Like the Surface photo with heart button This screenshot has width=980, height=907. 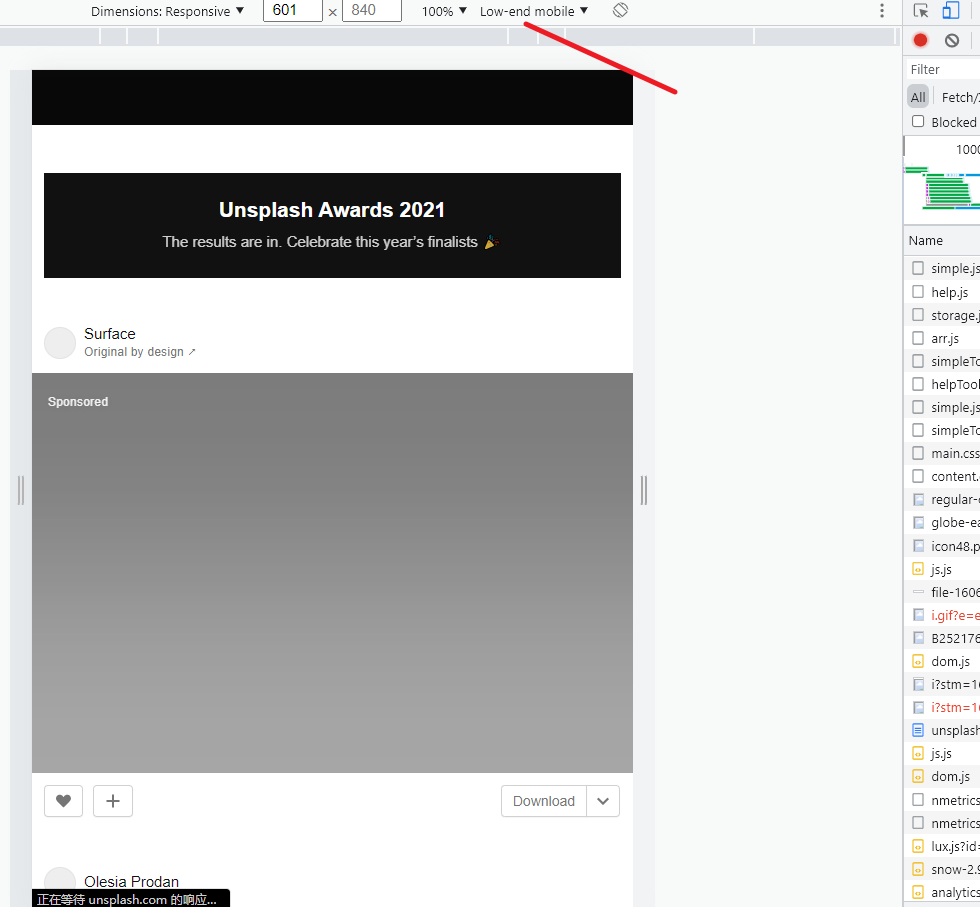click(x=63, y=801)
